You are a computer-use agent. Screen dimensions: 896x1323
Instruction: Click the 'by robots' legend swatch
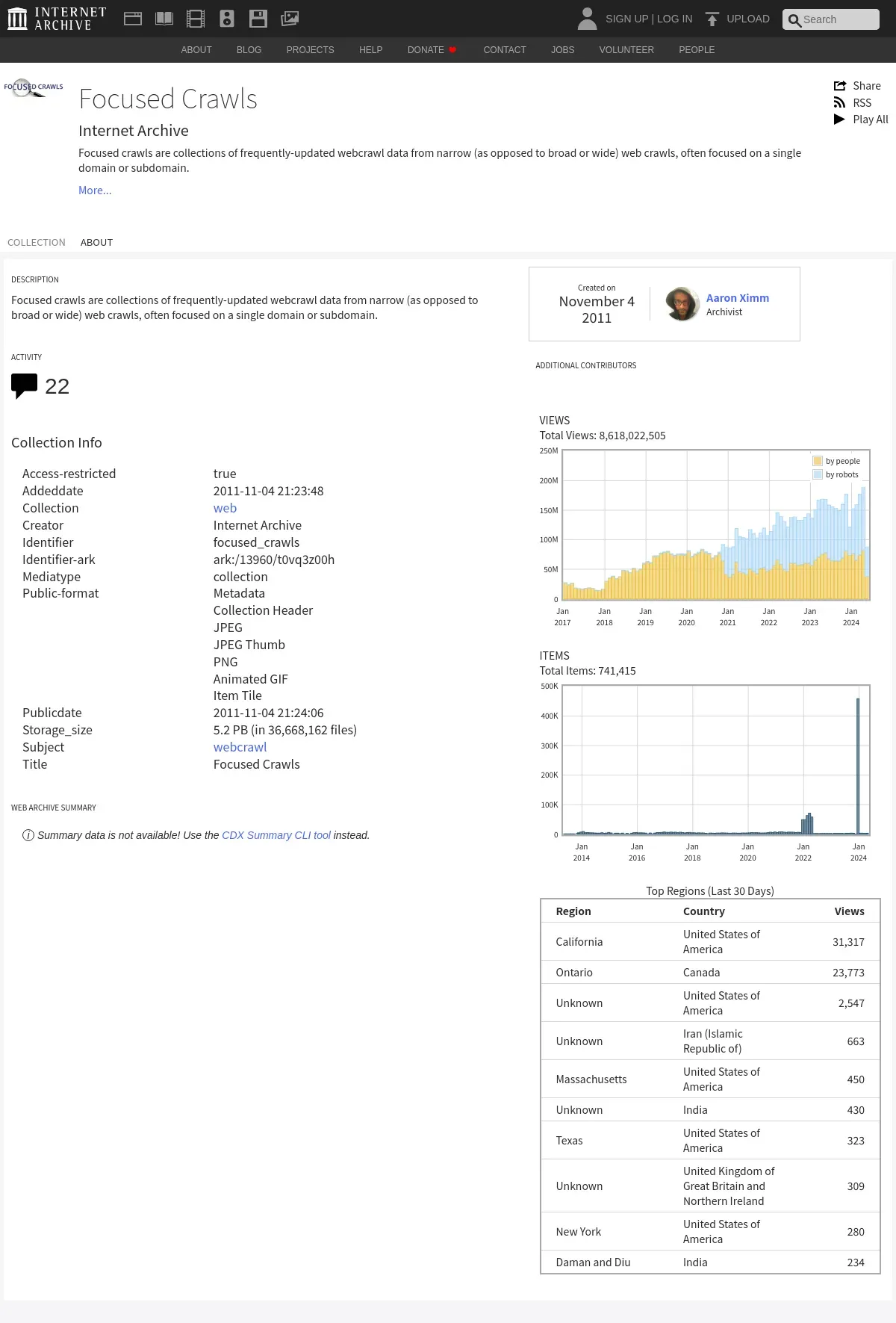click(x=818, y=474)
